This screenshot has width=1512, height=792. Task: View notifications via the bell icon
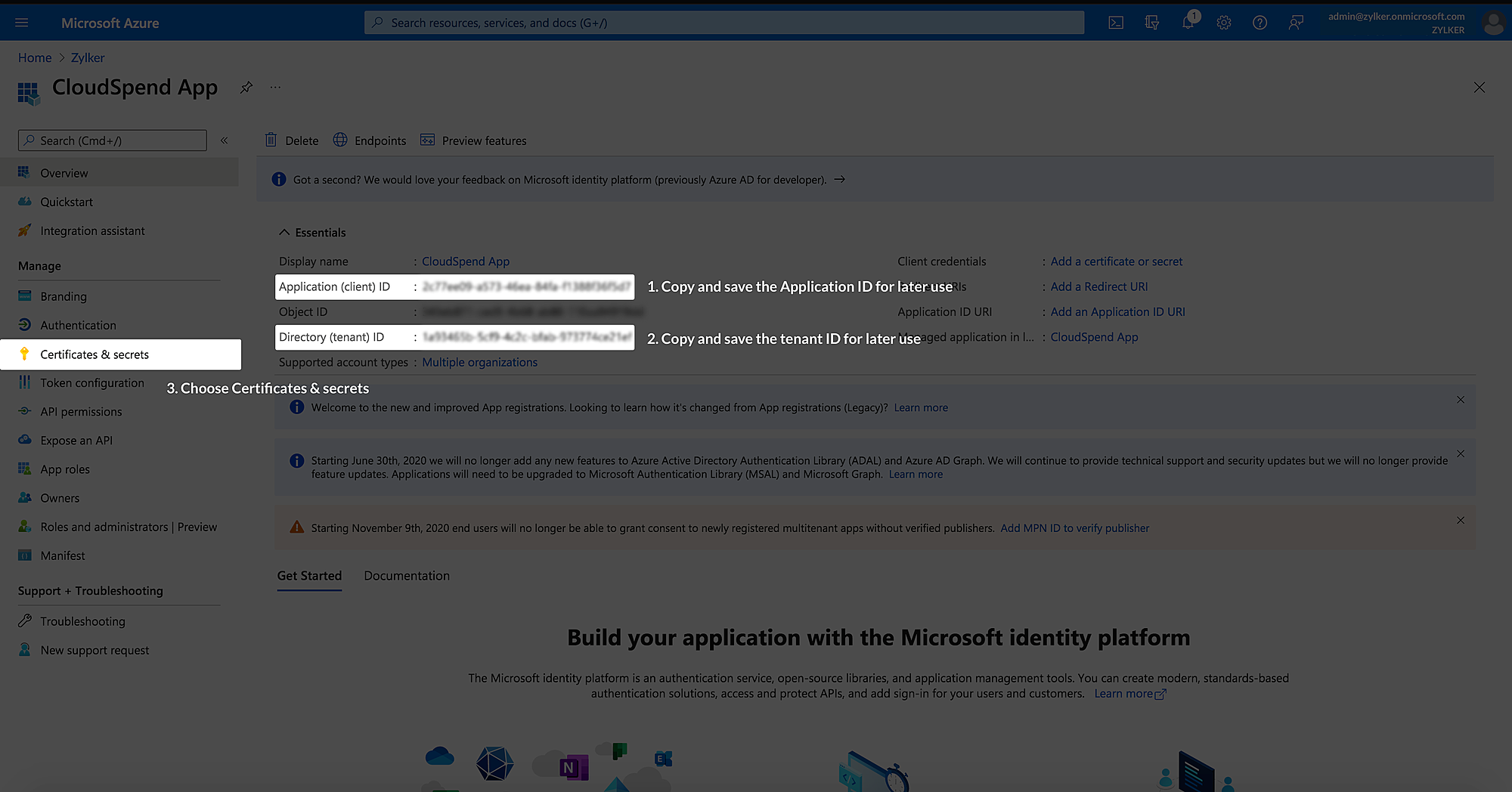pyautogui.click(x=1187, y=22)
